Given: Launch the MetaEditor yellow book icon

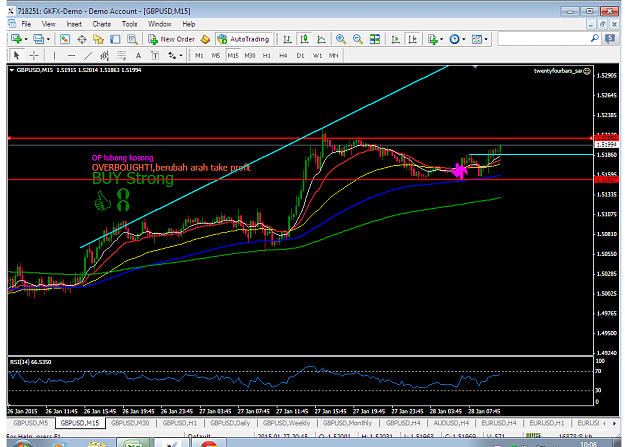Looking at the screenshot, I should point(205,39).
